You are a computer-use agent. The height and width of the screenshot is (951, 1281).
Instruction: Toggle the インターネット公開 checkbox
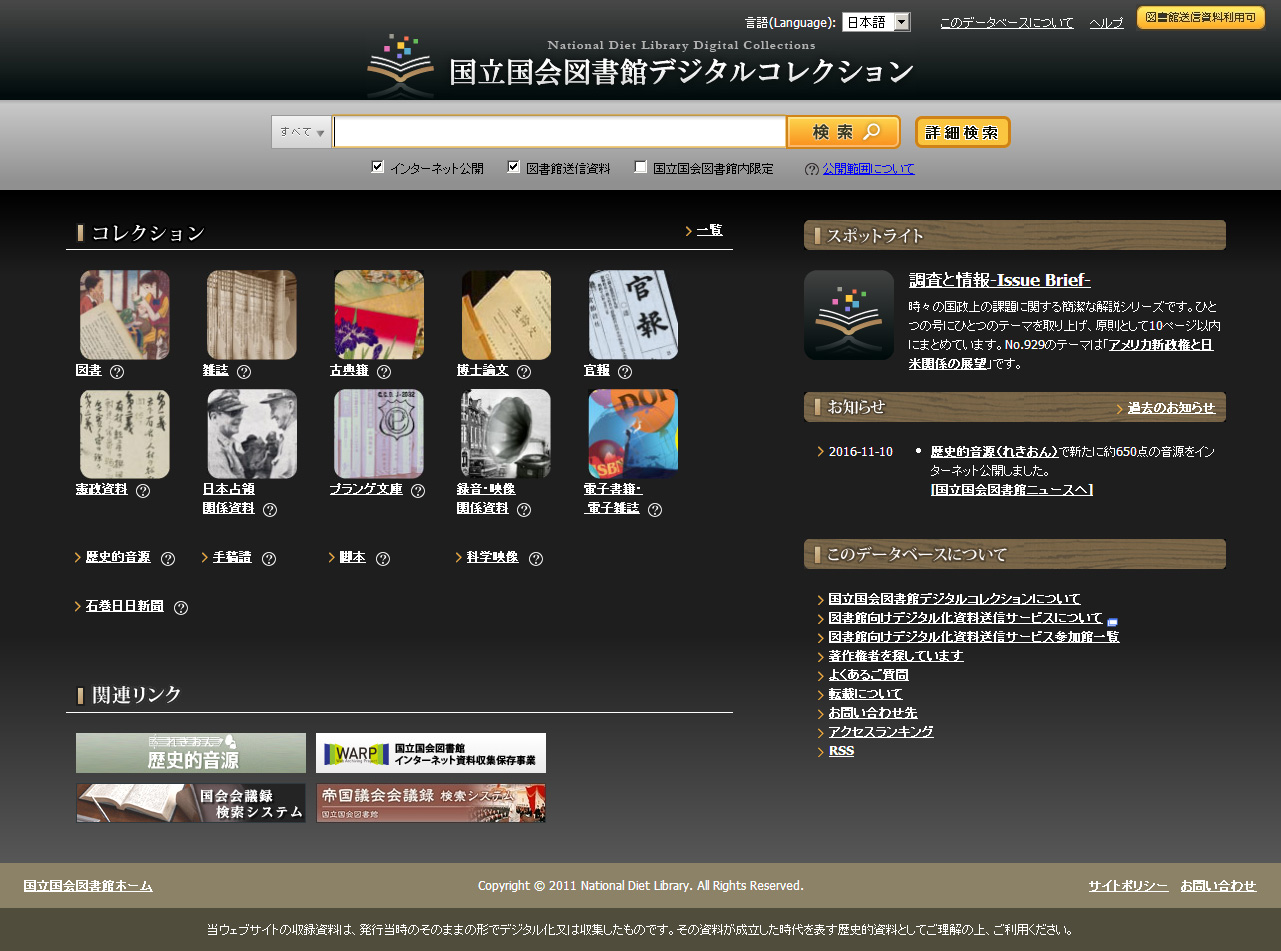378,167
